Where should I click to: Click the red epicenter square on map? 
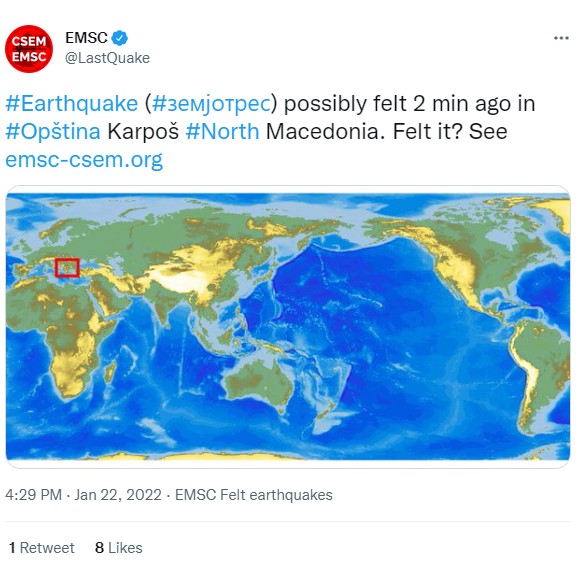click(x=67, y=268)
